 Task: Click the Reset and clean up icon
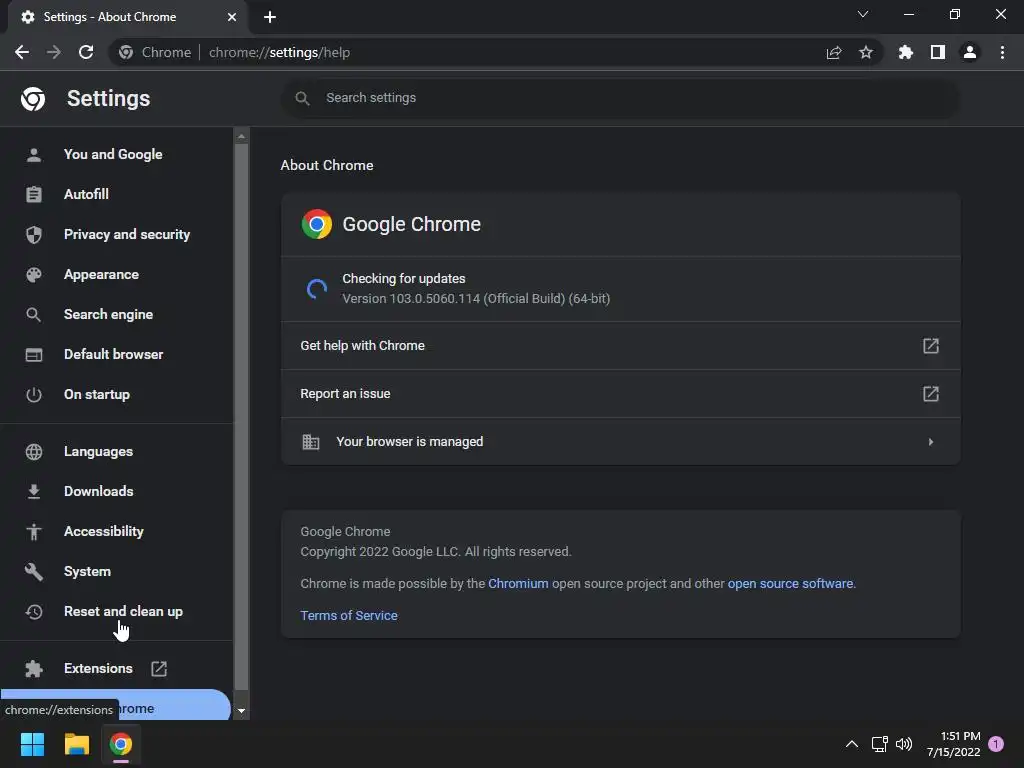[33, 612]
